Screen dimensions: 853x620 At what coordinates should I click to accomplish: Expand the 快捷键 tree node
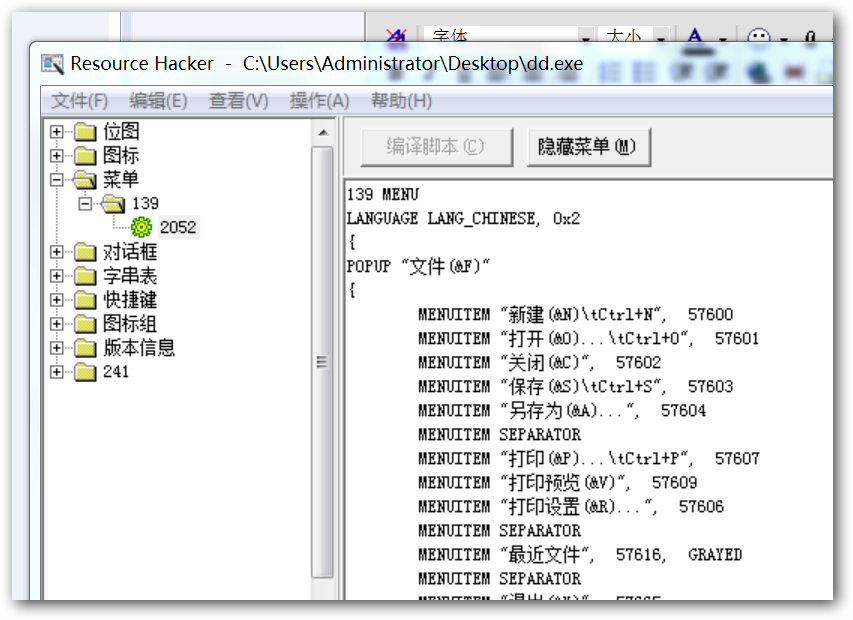57,300
